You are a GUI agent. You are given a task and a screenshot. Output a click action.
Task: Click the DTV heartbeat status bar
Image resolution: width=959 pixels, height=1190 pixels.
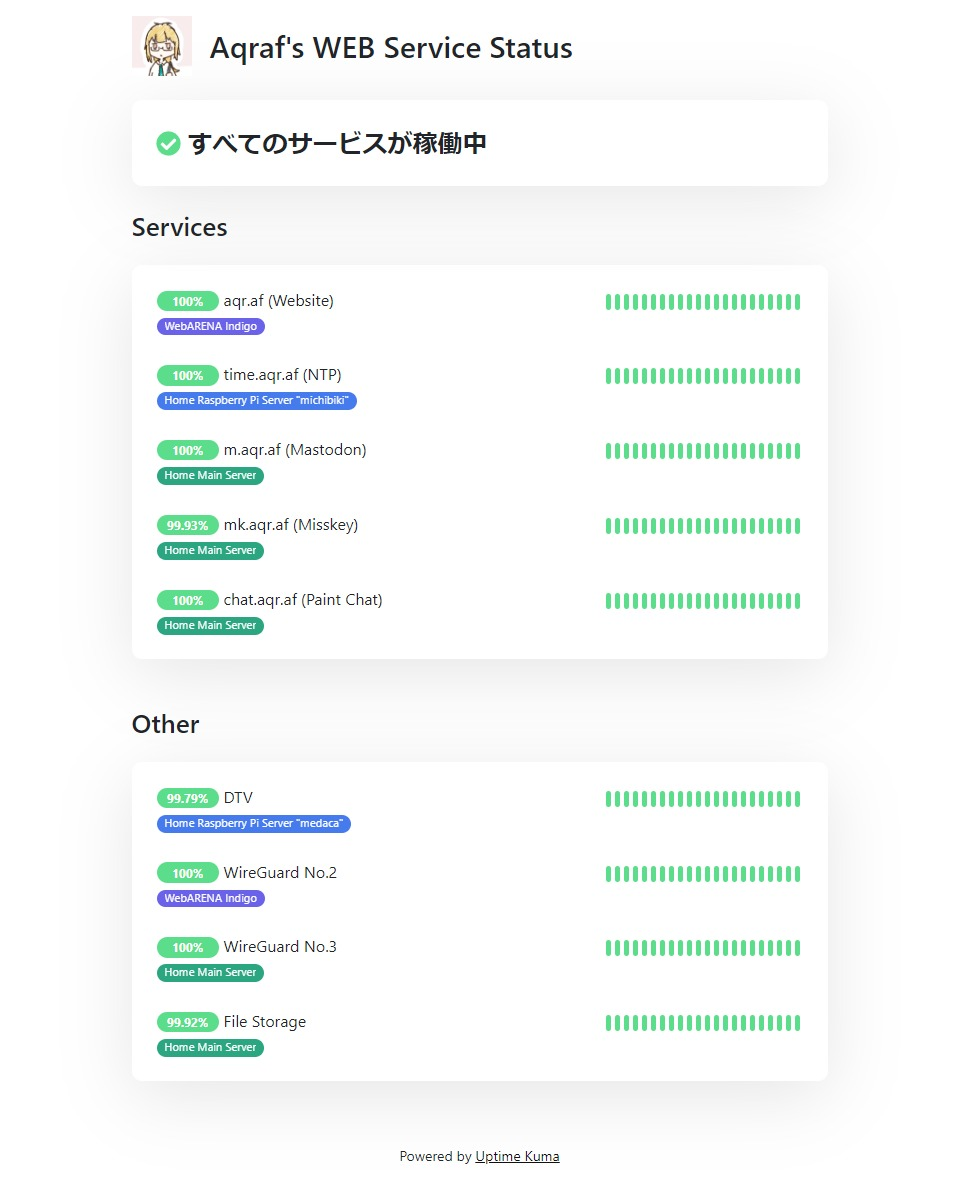(x=703, y=799)
